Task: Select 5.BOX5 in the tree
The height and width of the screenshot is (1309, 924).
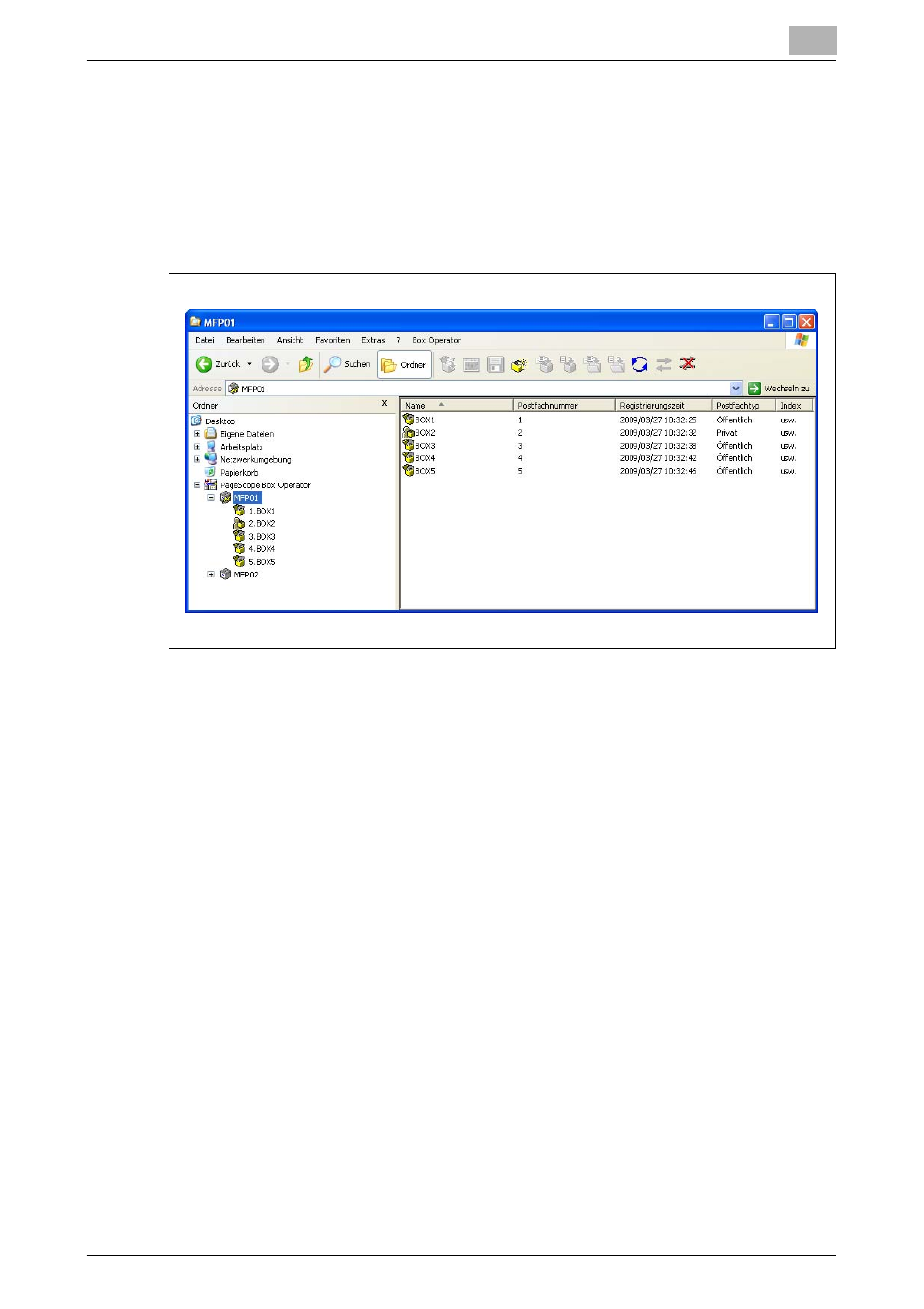Action: (262, 562)
